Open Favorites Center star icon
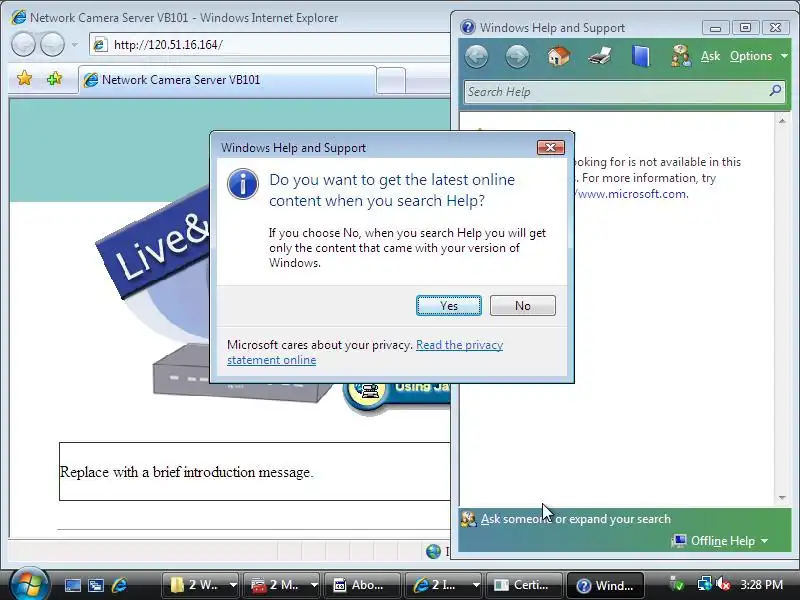This screenshot has height=600, width=800. pyautogui.click(x=24, y=79)
